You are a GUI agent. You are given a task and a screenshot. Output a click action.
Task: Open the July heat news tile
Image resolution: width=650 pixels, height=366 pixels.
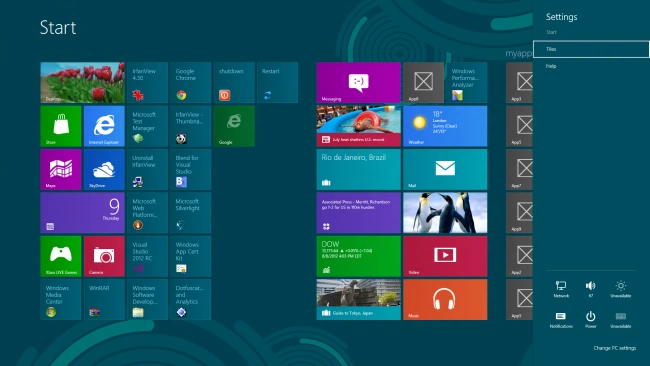pos(359,126)
